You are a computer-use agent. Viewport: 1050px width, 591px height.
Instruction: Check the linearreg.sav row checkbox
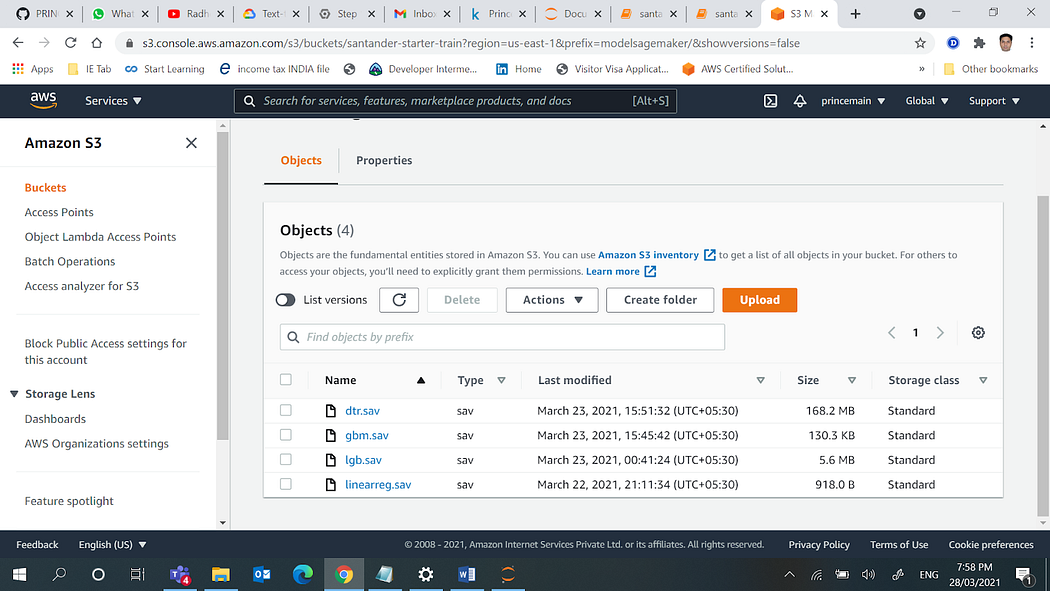pos(286,484)
